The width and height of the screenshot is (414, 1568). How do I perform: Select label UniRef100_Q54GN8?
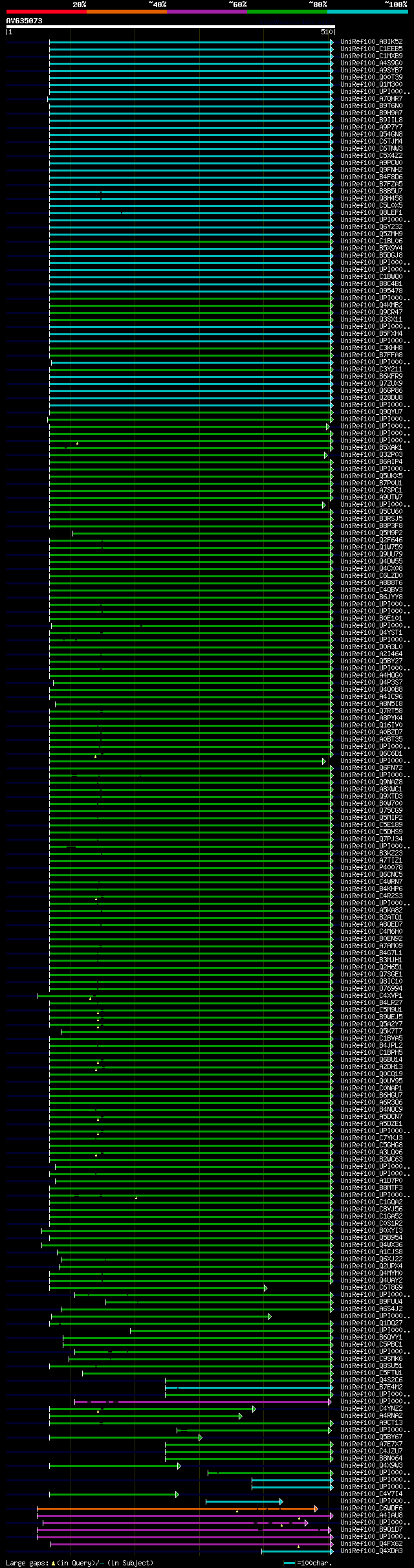pyautogui.click(x=371, y=135)
